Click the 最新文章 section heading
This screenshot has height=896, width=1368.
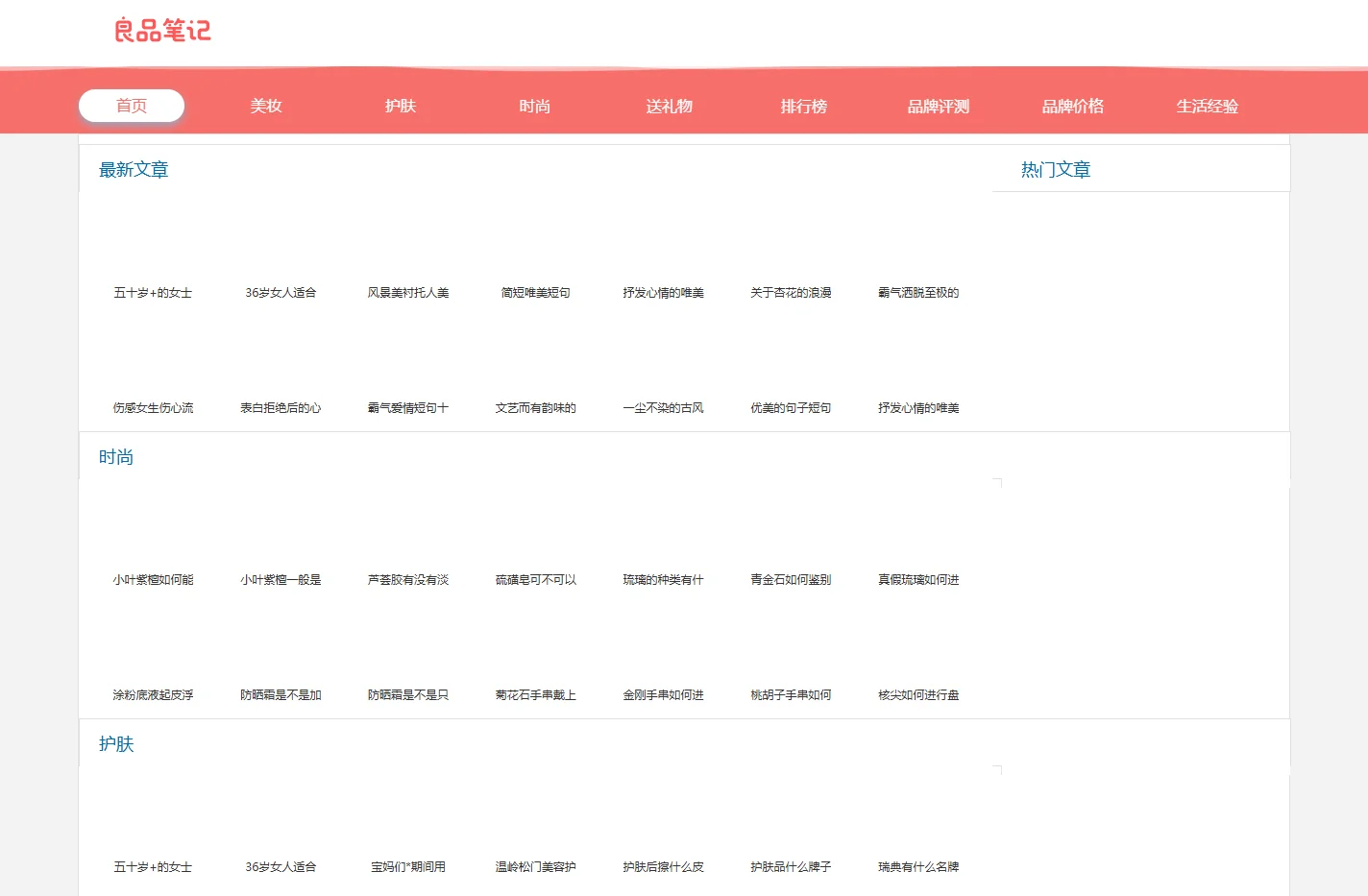(x=134, y=170)
